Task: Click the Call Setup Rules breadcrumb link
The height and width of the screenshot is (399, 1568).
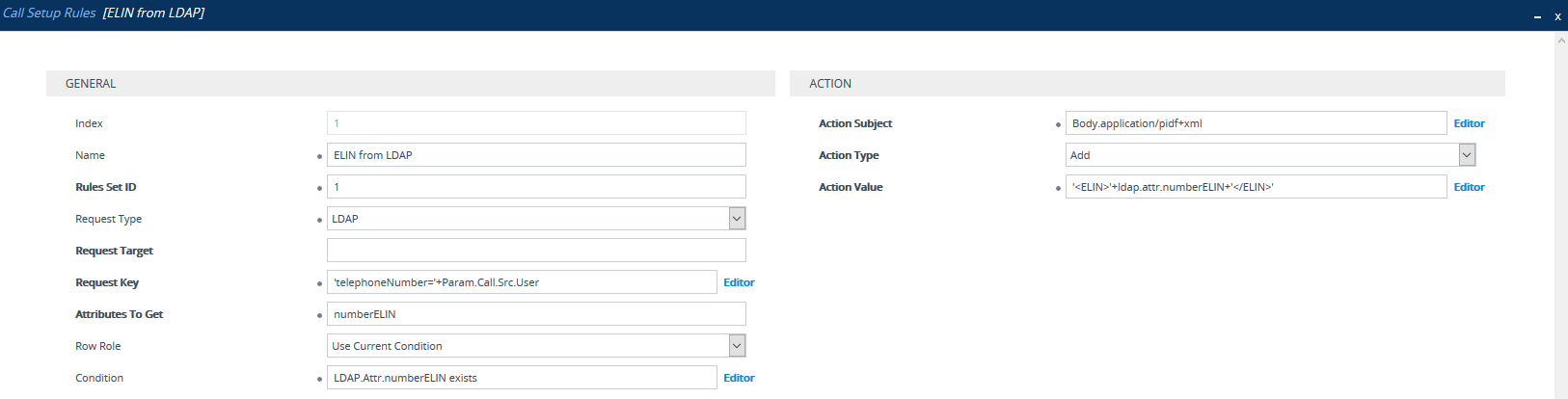Action: [x=49, y=13]
